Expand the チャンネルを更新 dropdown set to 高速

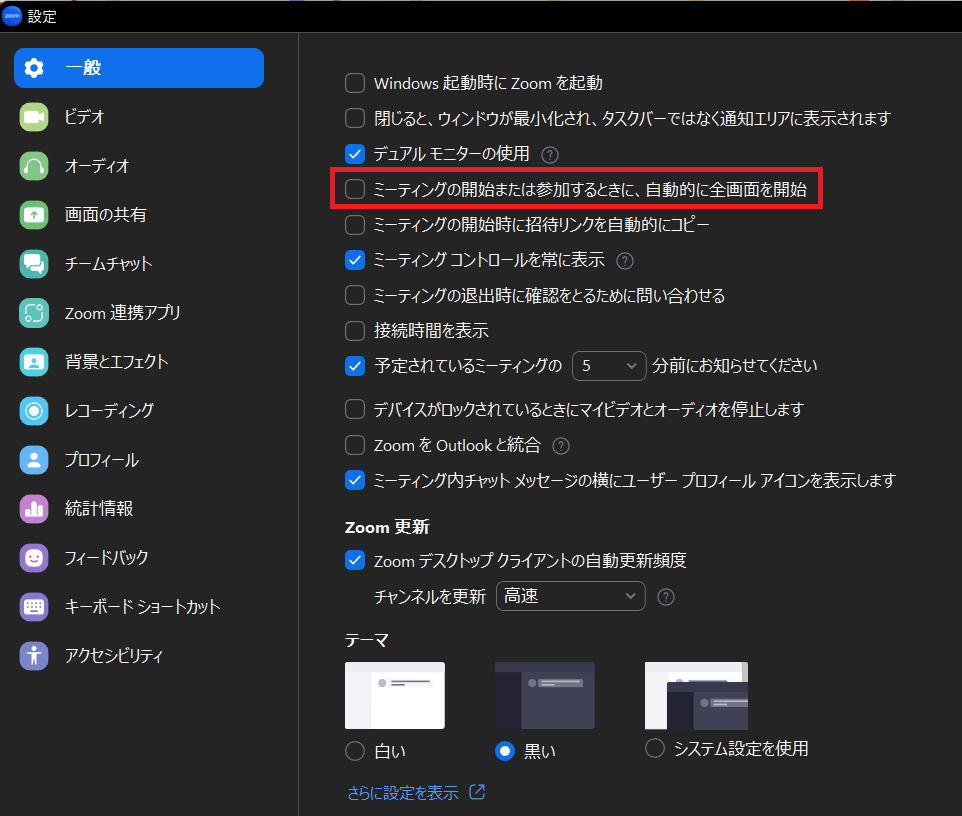570,596
